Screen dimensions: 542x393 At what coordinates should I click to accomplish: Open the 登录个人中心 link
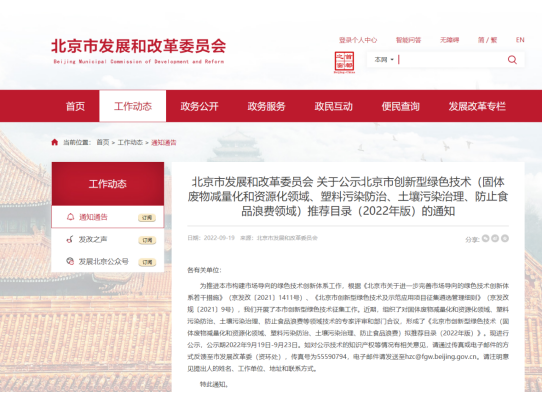point(358,40)
